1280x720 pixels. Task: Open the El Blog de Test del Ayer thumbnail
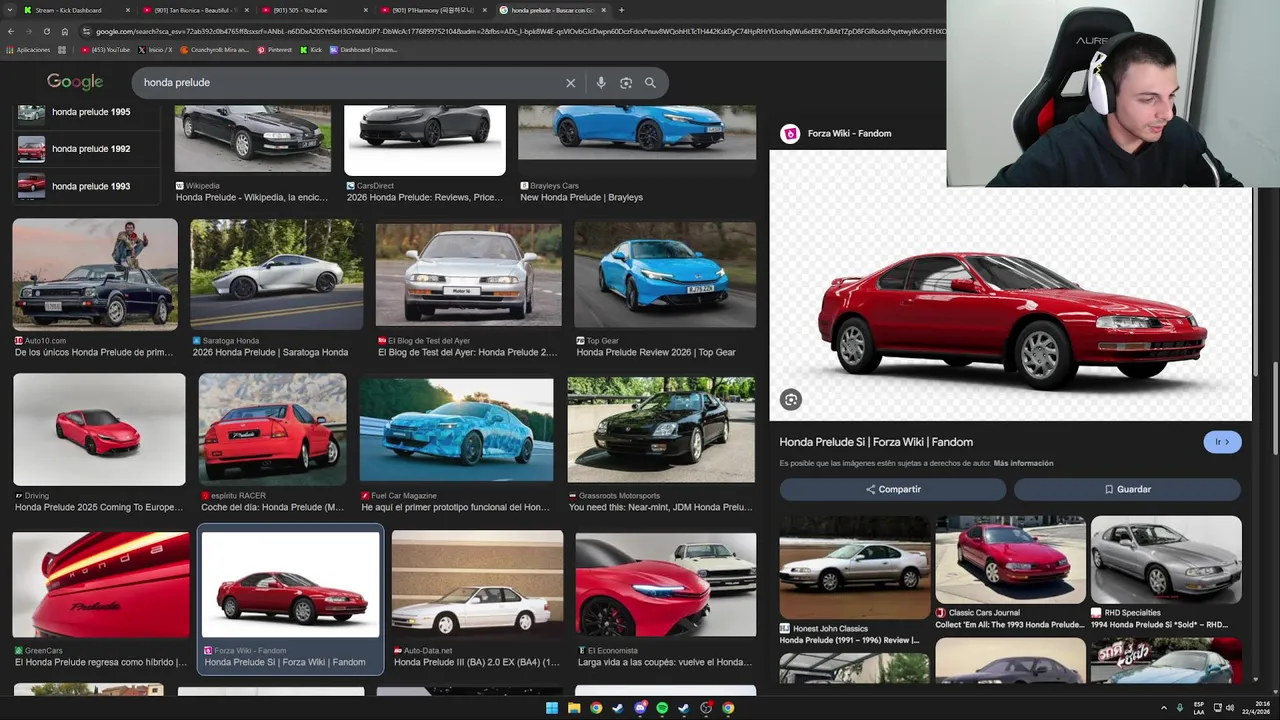468,275
